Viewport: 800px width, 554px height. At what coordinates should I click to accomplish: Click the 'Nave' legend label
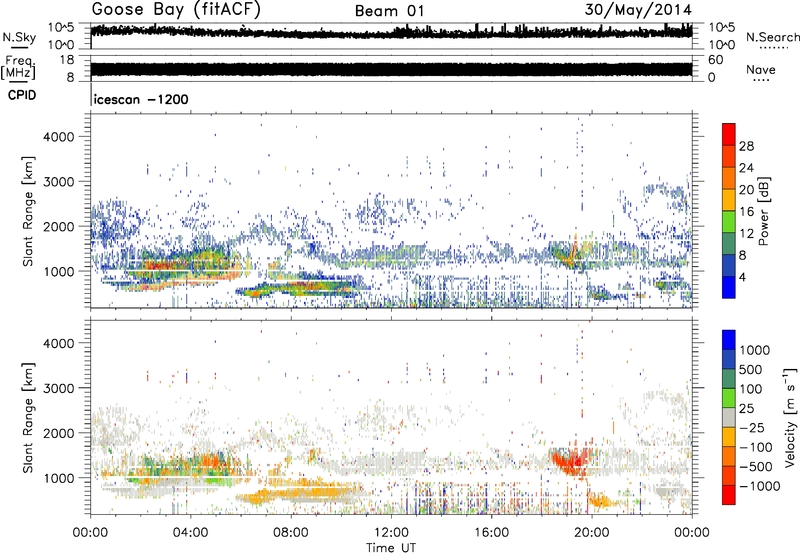click(x=761, y=69)
